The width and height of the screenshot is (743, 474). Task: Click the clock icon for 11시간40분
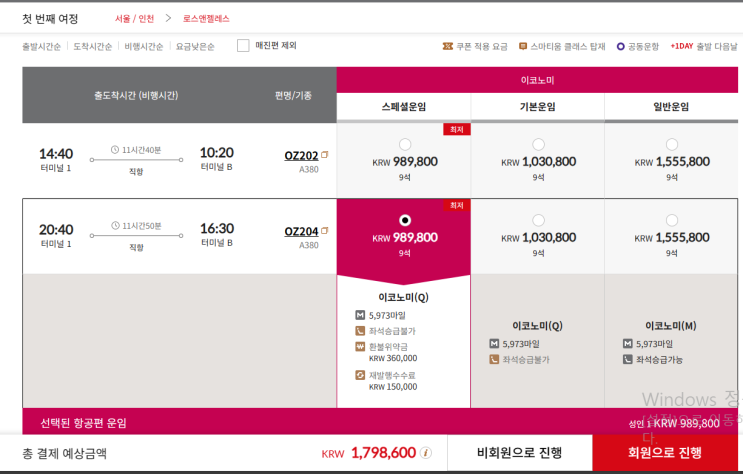click(115, 150)
